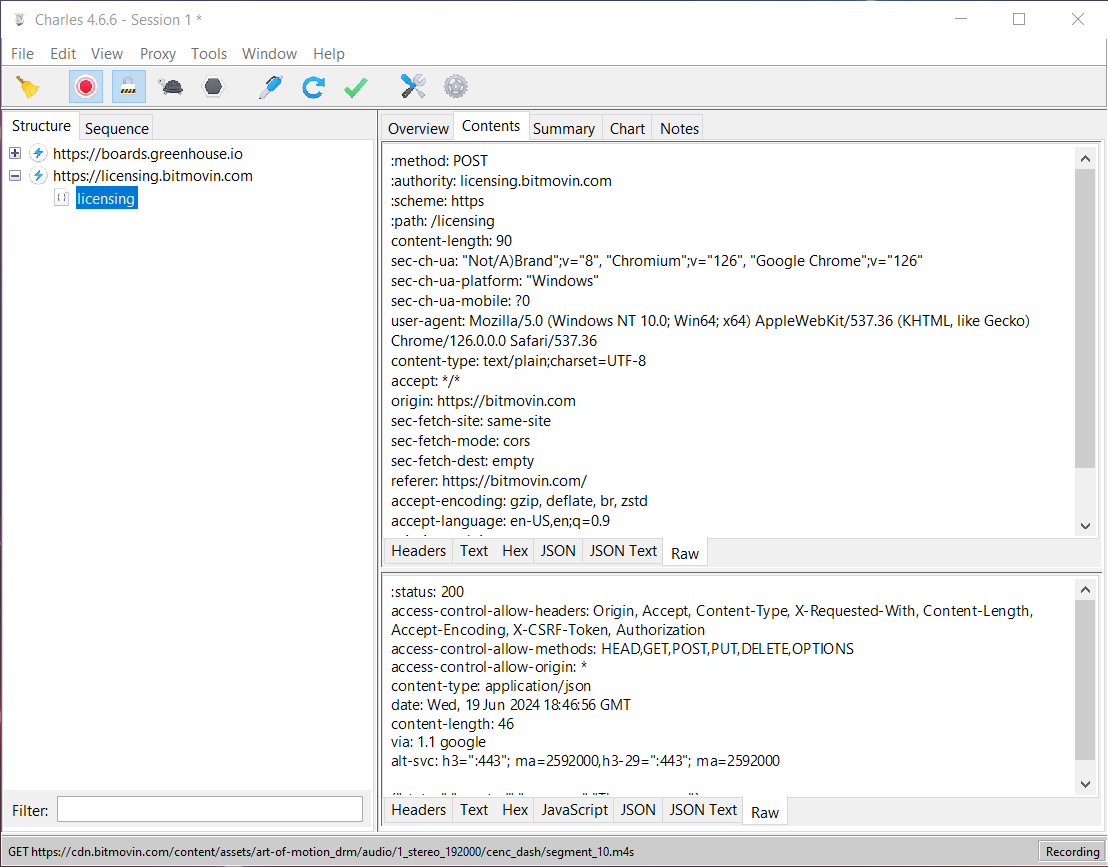Show response Text view
1108x867 pixels.
coord(473,810)
